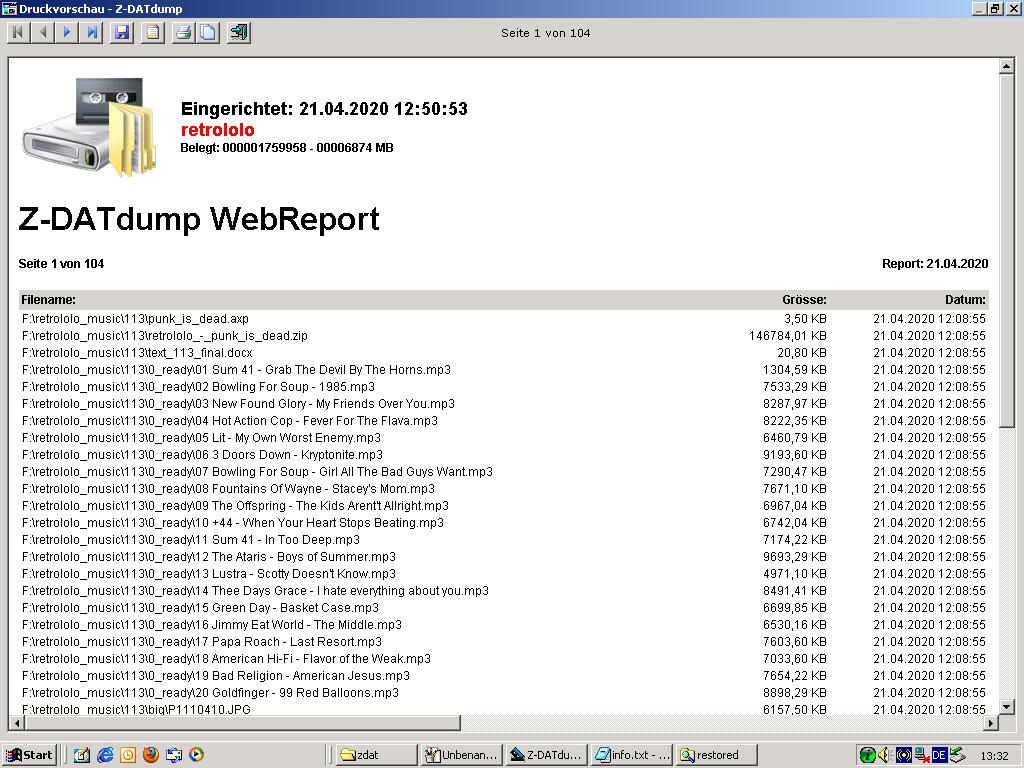Image resolution: width=1024 pixels, height=768 pixels.
Task: Launch Firefox from the quick launch bar
Action: (x=150, y=755)
